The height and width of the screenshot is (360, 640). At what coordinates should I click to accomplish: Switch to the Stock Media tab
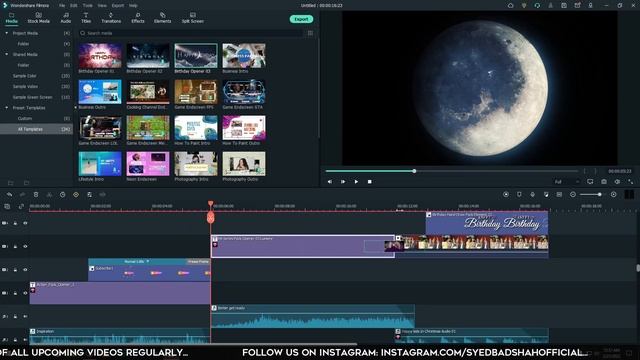pyautogui.click(x=38, y=18)
